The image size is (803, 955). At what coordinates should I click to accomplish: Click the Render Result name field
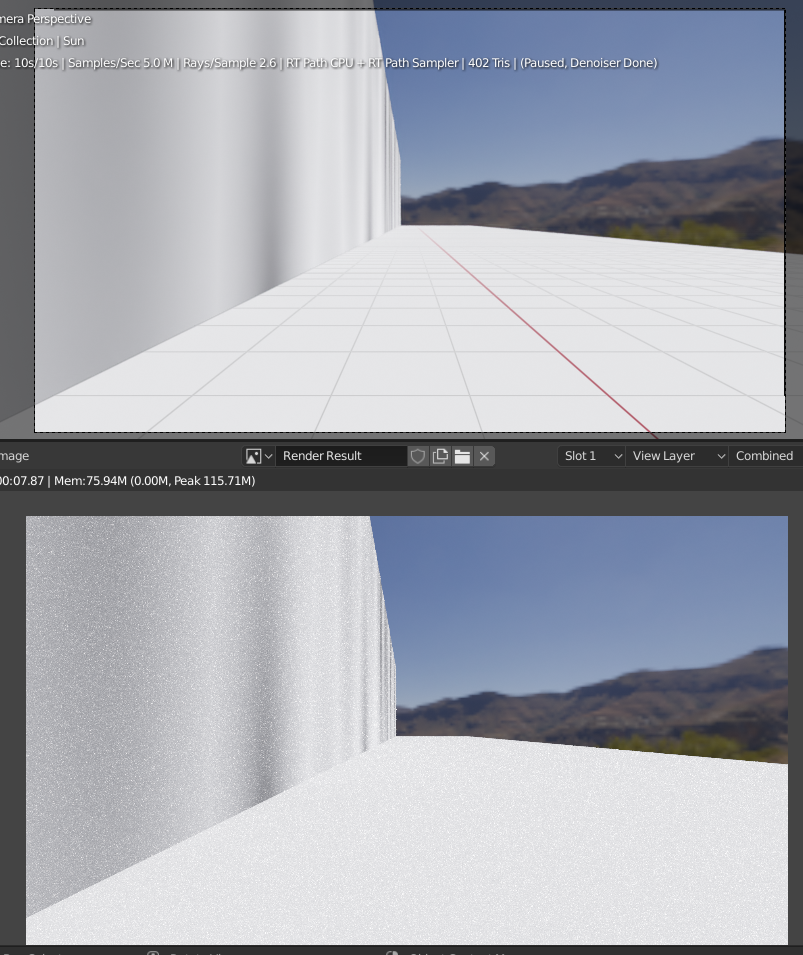(x=340, y=456)
